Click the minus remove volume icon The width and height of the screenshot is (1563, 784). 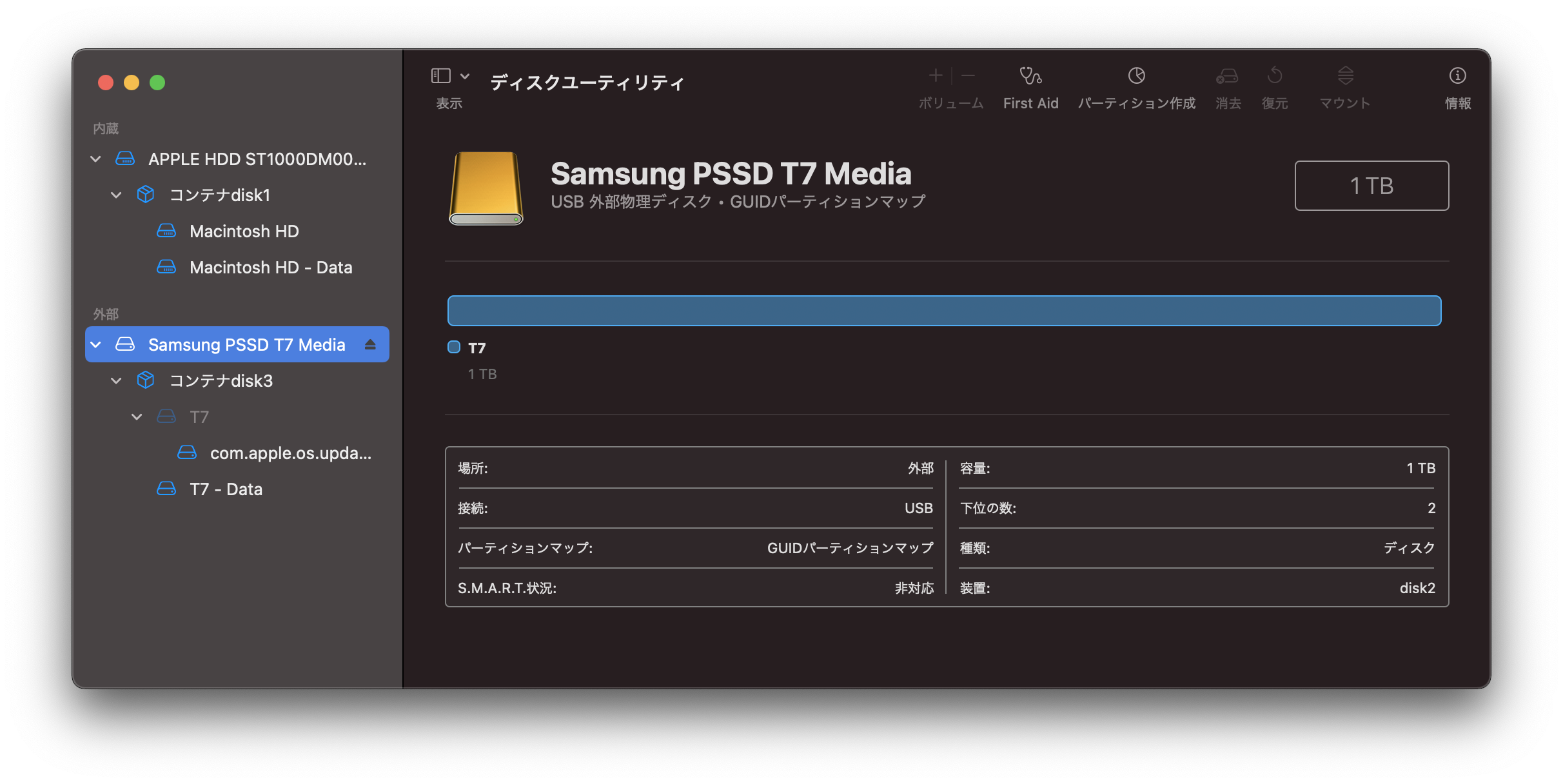pyautogui.click(x=968, y=76)
